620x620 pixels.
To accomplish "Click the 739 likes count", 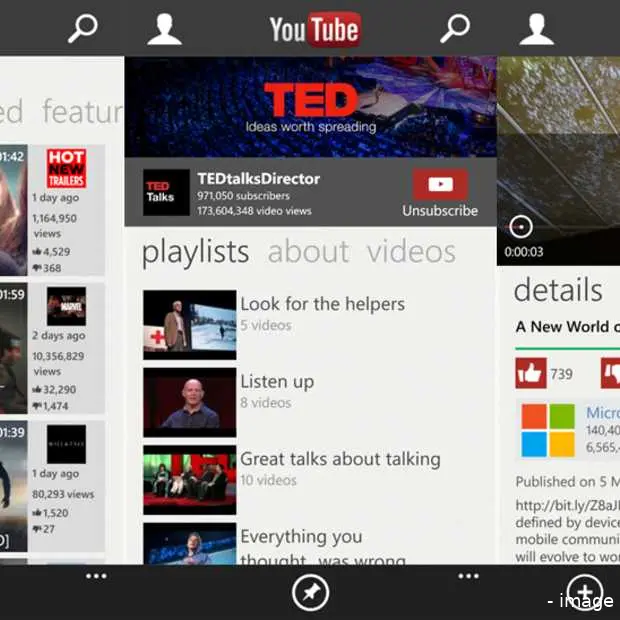I will point(561,374).
